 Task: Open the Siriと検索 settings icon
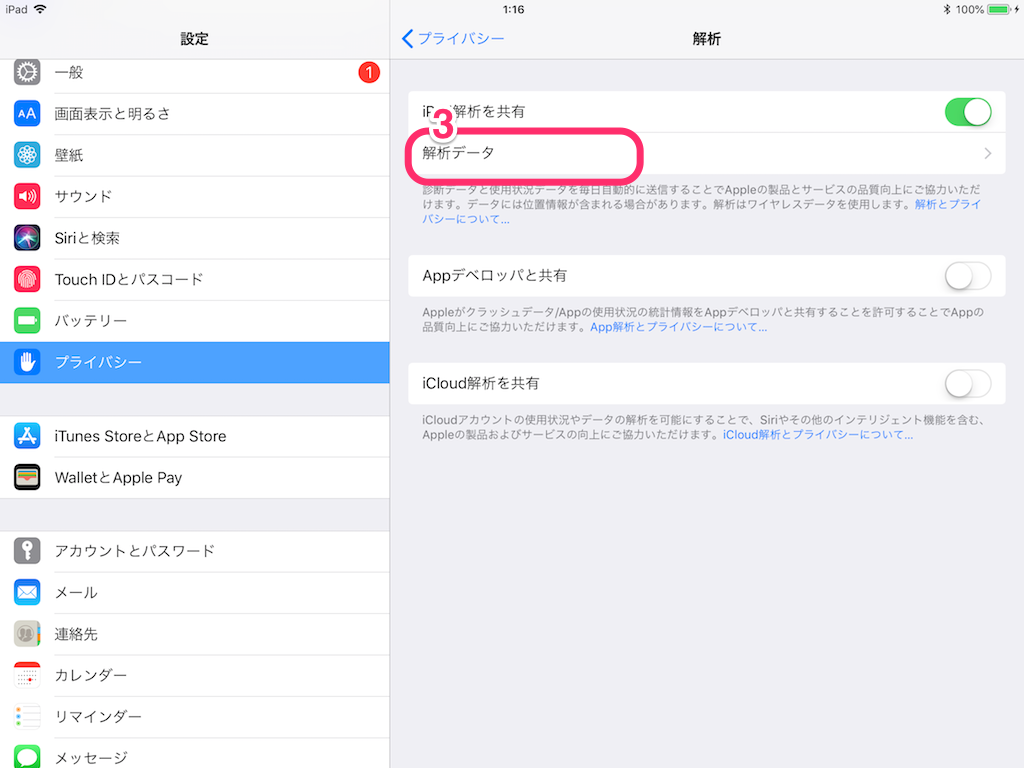pos(26,238)
